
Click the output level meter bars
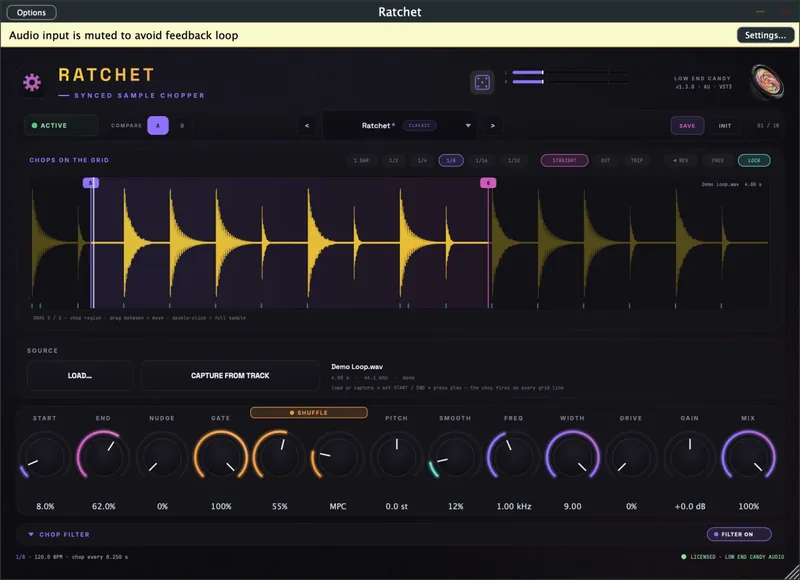566,77
